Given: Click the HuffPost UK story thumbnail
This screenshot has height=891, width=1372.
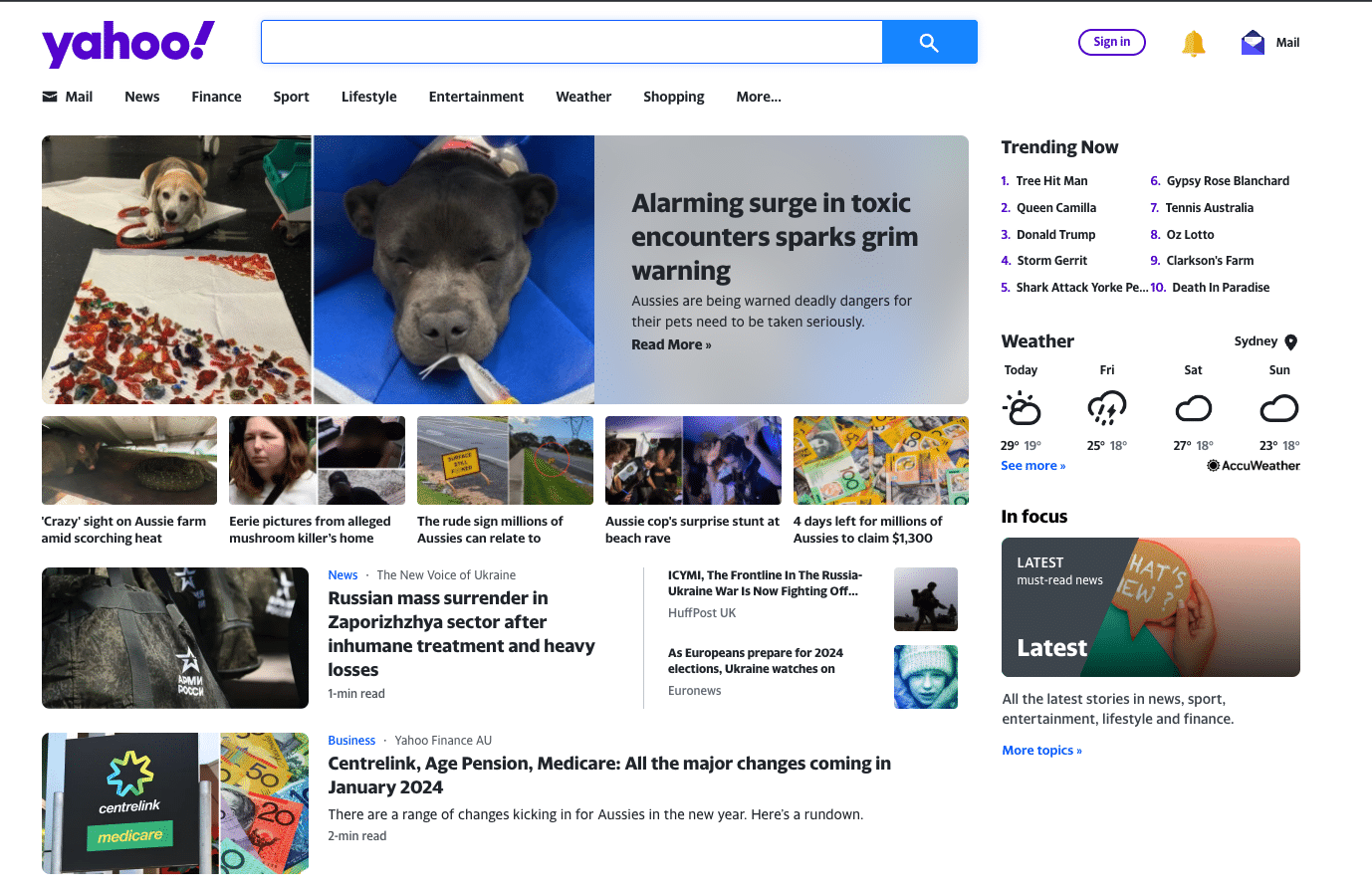Looking at the screenshot, I should coord(926,599).
